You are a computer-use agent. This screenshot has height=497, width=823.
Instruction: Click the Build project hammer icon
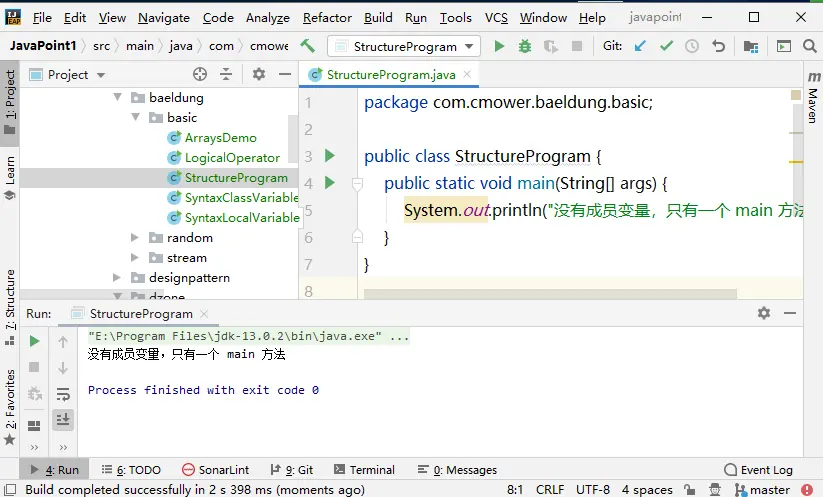point(308,46)
